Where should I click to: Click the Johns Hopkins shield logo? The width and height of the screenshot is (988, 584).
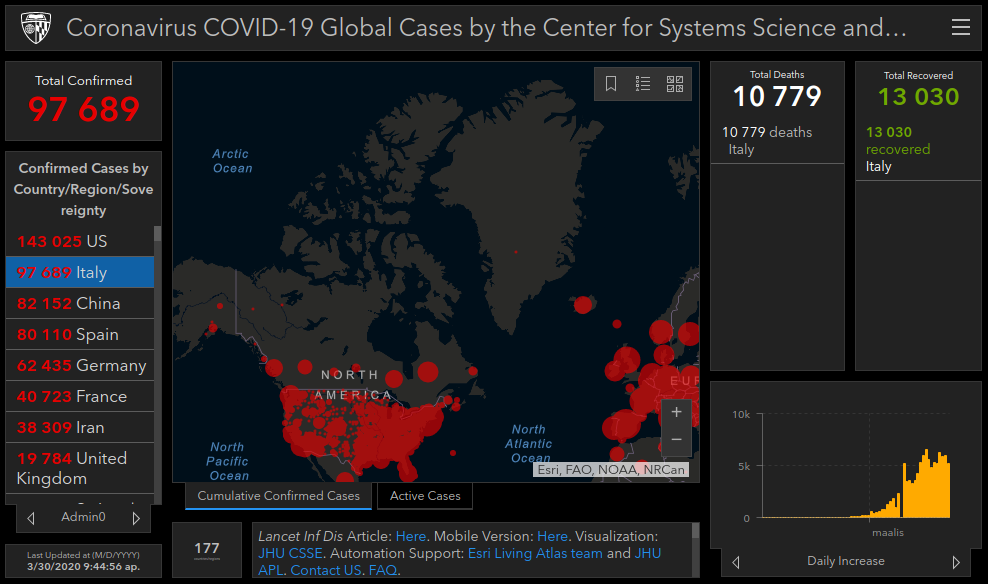pyautogui.click(x=35, y=28)
